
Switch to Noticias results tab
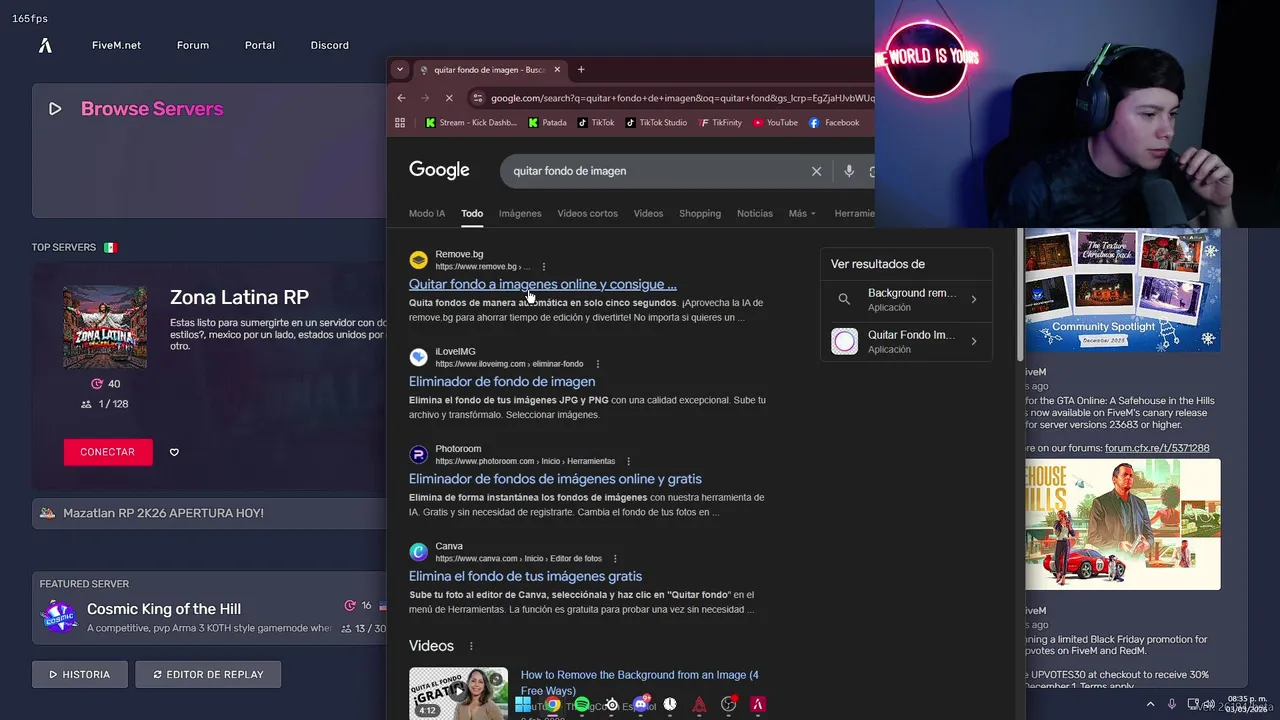pos(755,213)
